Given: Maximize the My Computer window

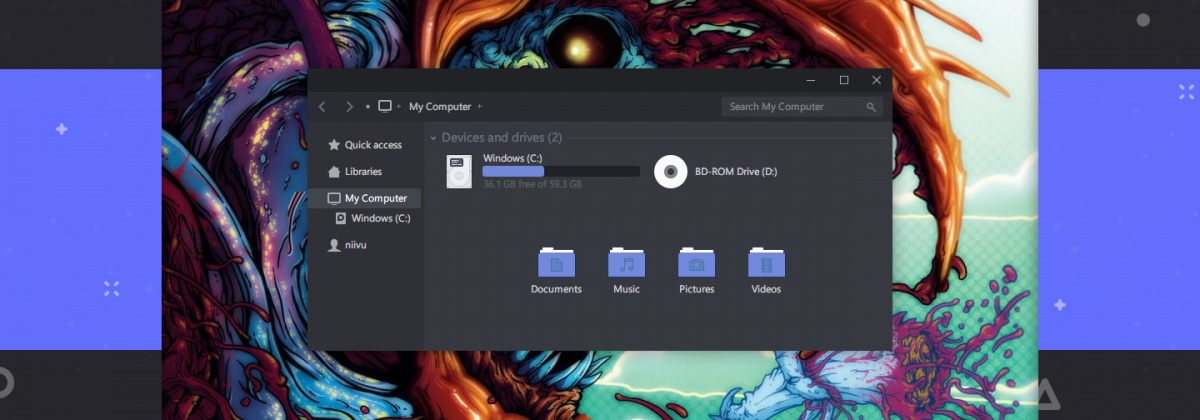Looking at the screenshot, I should click(x=844, y=80).
